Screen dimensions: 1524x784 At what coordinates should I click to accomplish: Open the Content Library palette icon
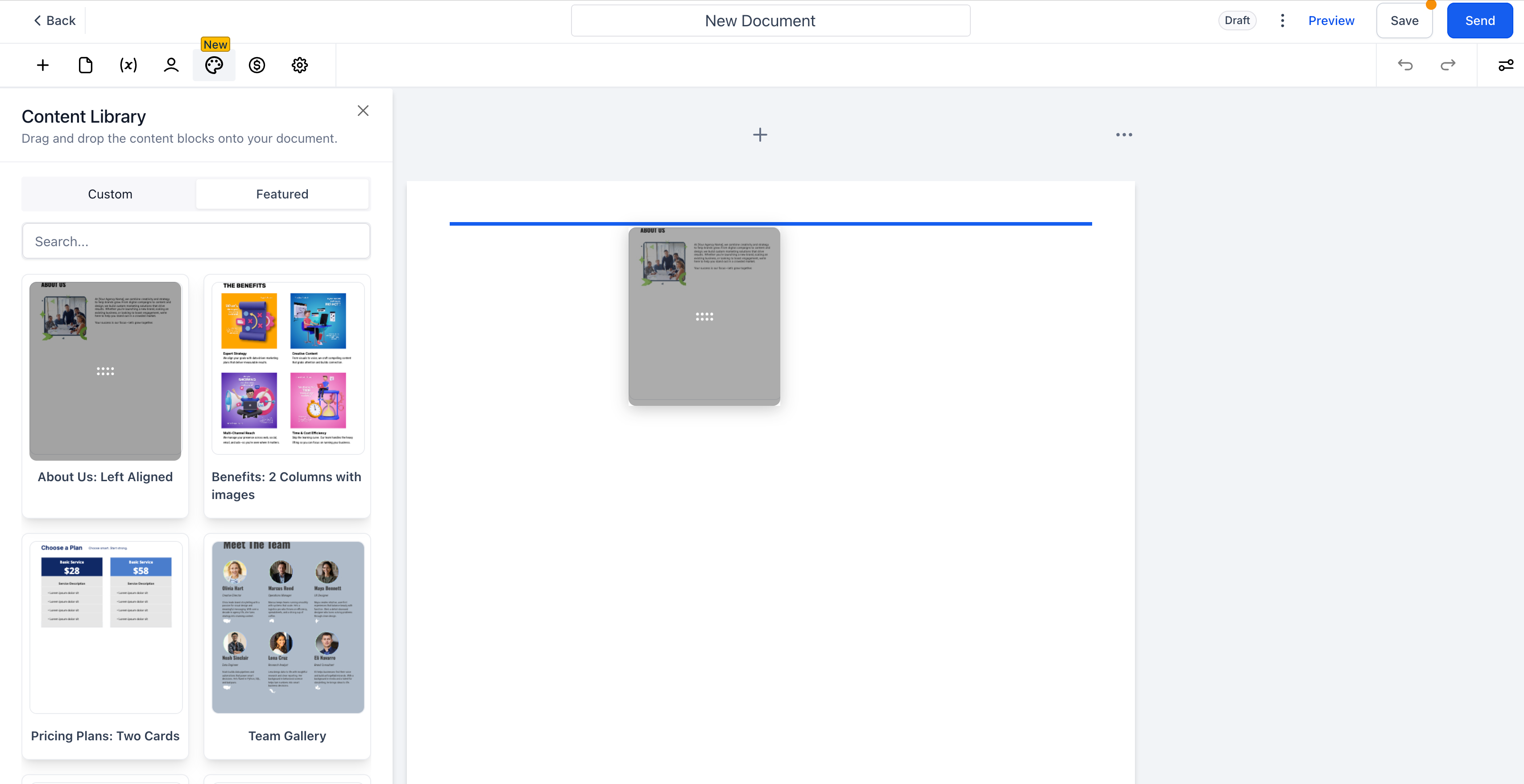click(x=214, y=65)
